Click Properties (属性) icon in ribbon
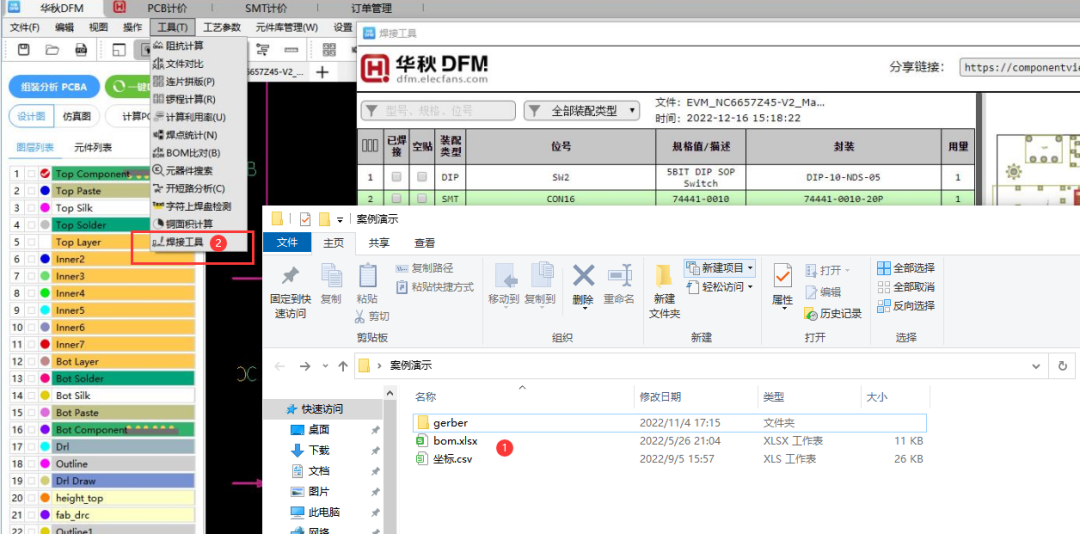The image size is (1080, 534). [783, 276]
